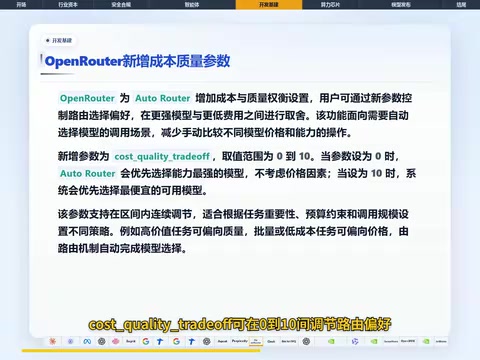Click the purple swirl logo between Nvidia icons

coord(355,341)
